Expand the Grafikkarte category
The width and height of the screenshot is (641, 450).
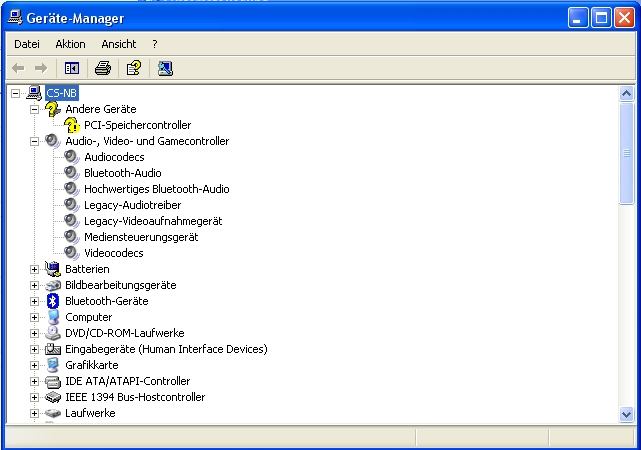(34, 365)
